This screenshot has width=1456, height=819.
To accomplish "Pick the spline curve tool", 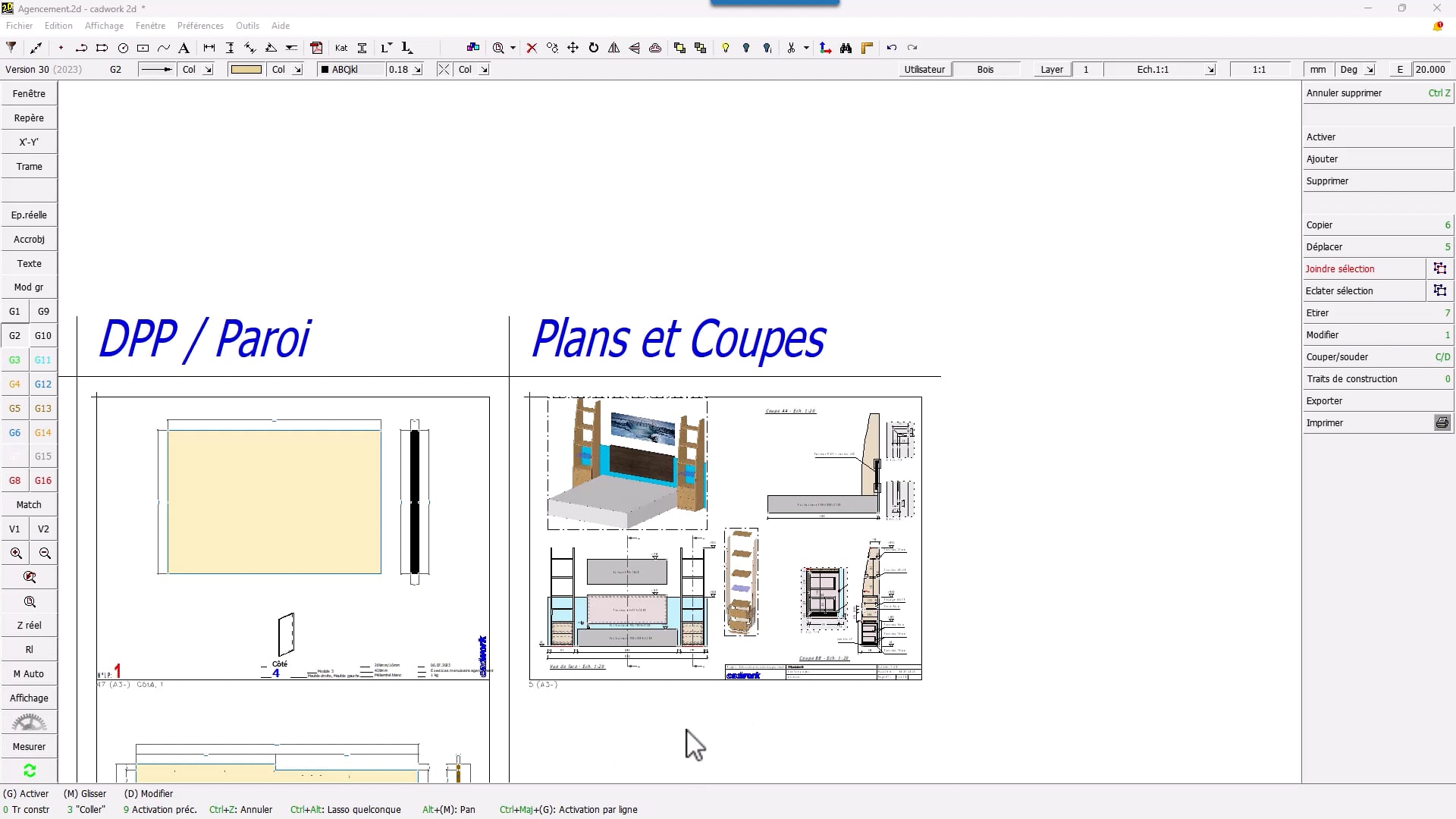I will click(x=163, y=48).
